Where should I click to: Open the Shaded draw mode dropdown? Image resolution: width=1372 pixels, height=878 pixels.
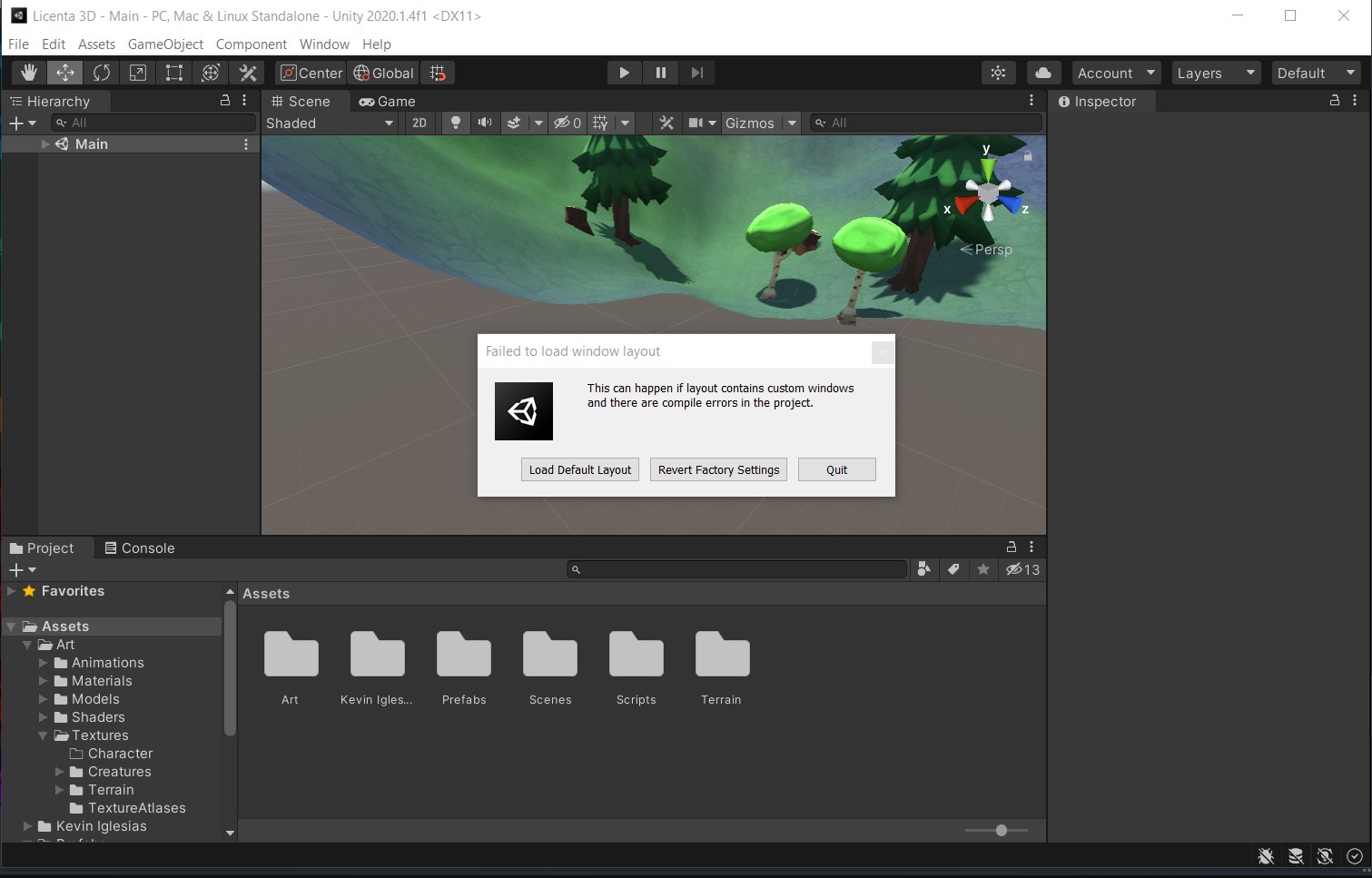point(330,123)
